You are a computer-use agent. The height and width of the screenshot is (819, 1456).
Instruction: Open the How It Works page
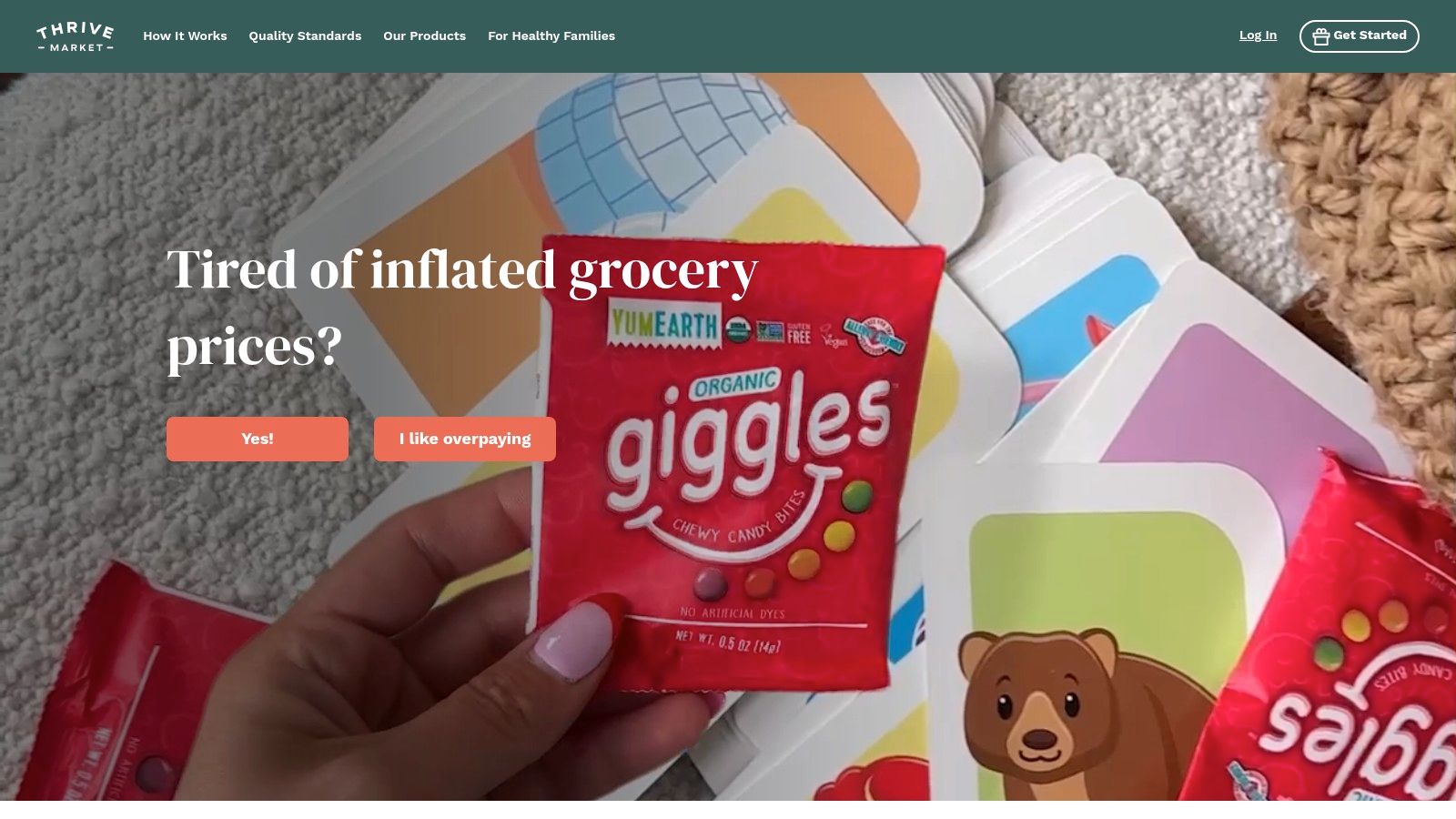185,36
